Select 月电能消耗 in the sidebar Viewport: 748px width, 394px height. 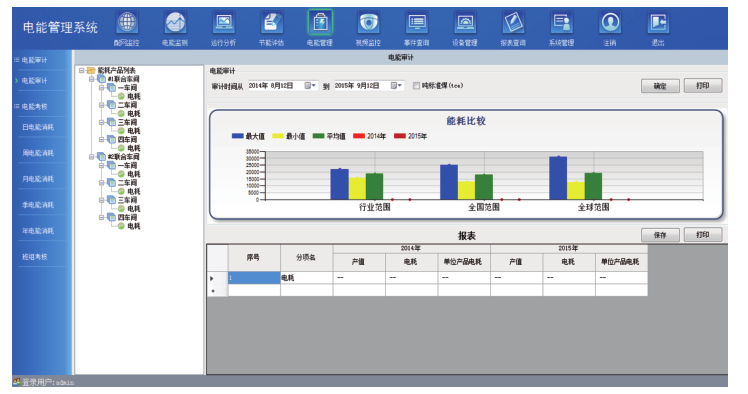point(38,179)
